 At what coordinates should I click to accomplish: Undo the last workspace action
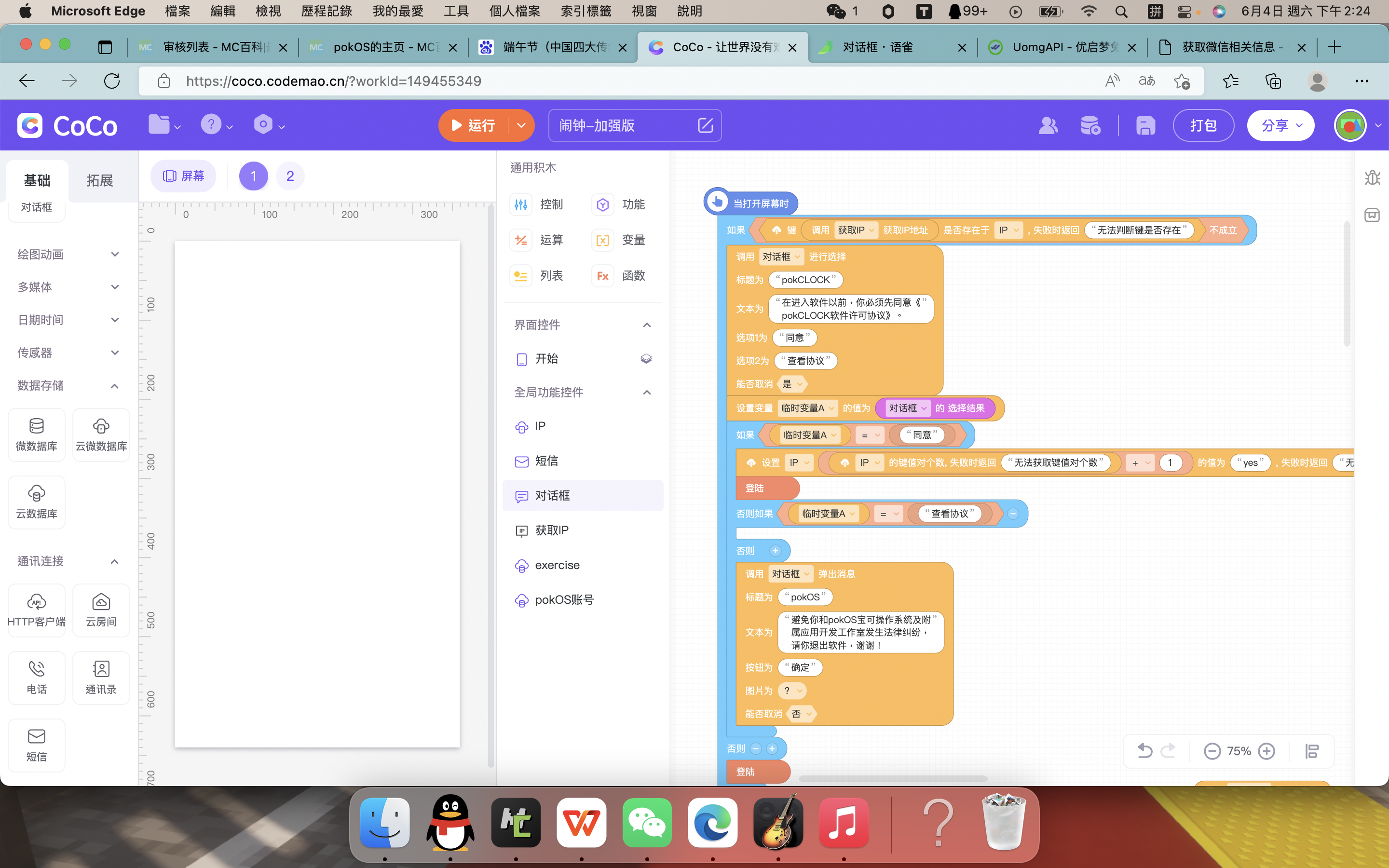click(x=1144, y=751)
